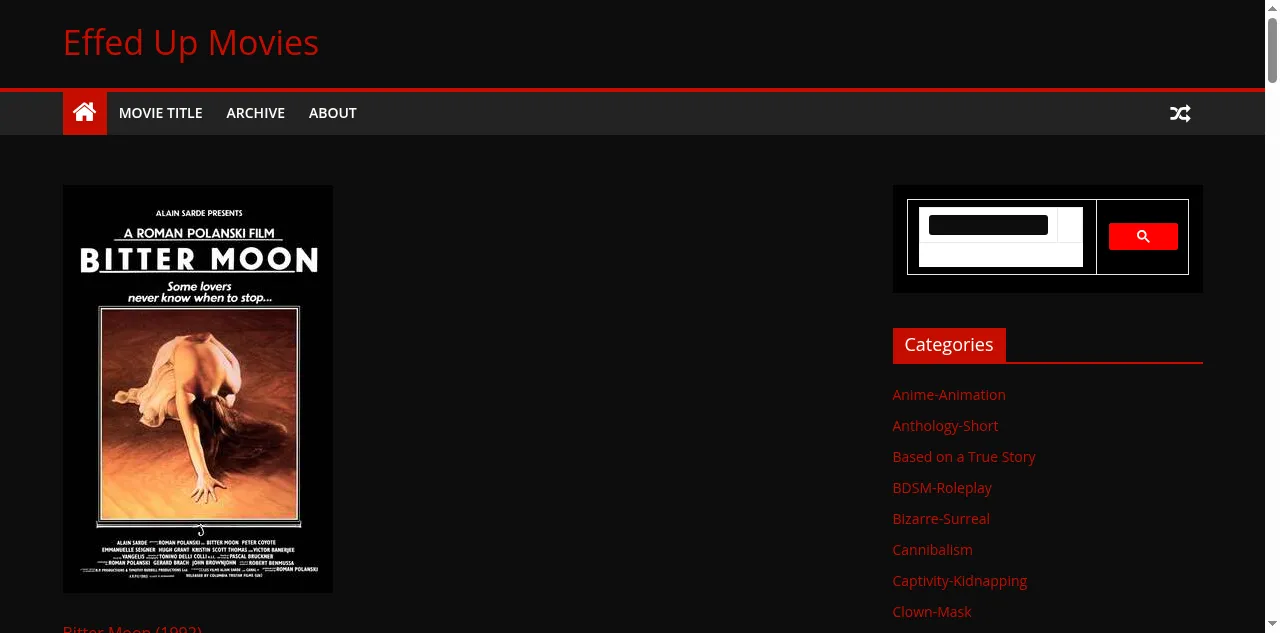
Task: Browse the Bizarre-Surreal category
Action: [x=941, y=519]
